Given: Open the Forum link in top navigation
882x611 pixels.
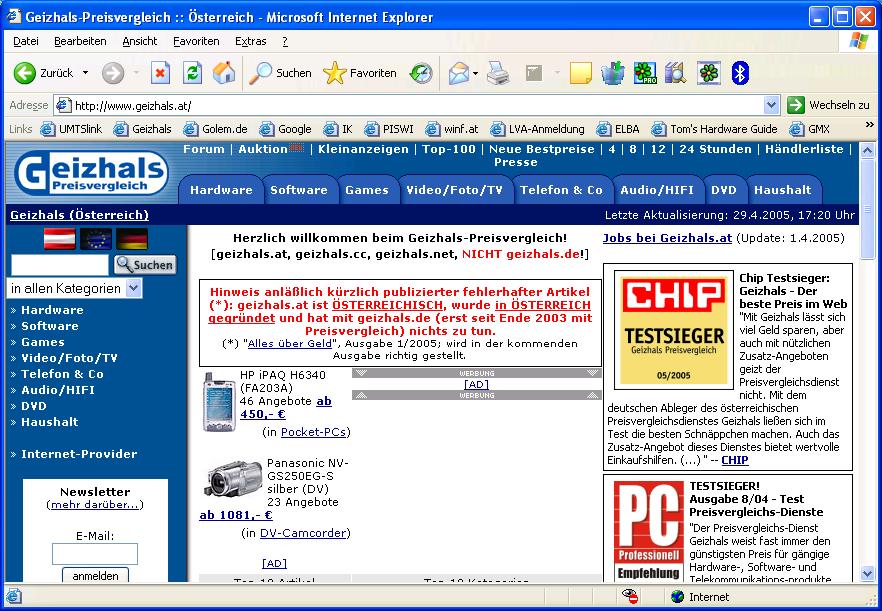Looking at the screenshot, I should [204, 149].
